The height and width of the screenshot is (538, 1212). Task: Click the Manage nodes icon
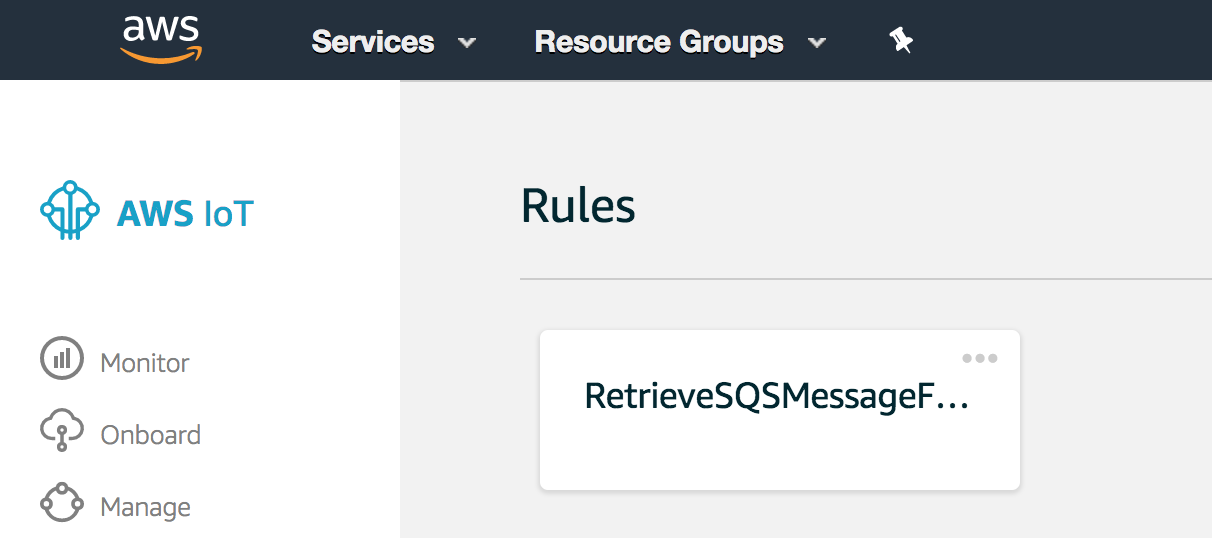pos(62,503)
